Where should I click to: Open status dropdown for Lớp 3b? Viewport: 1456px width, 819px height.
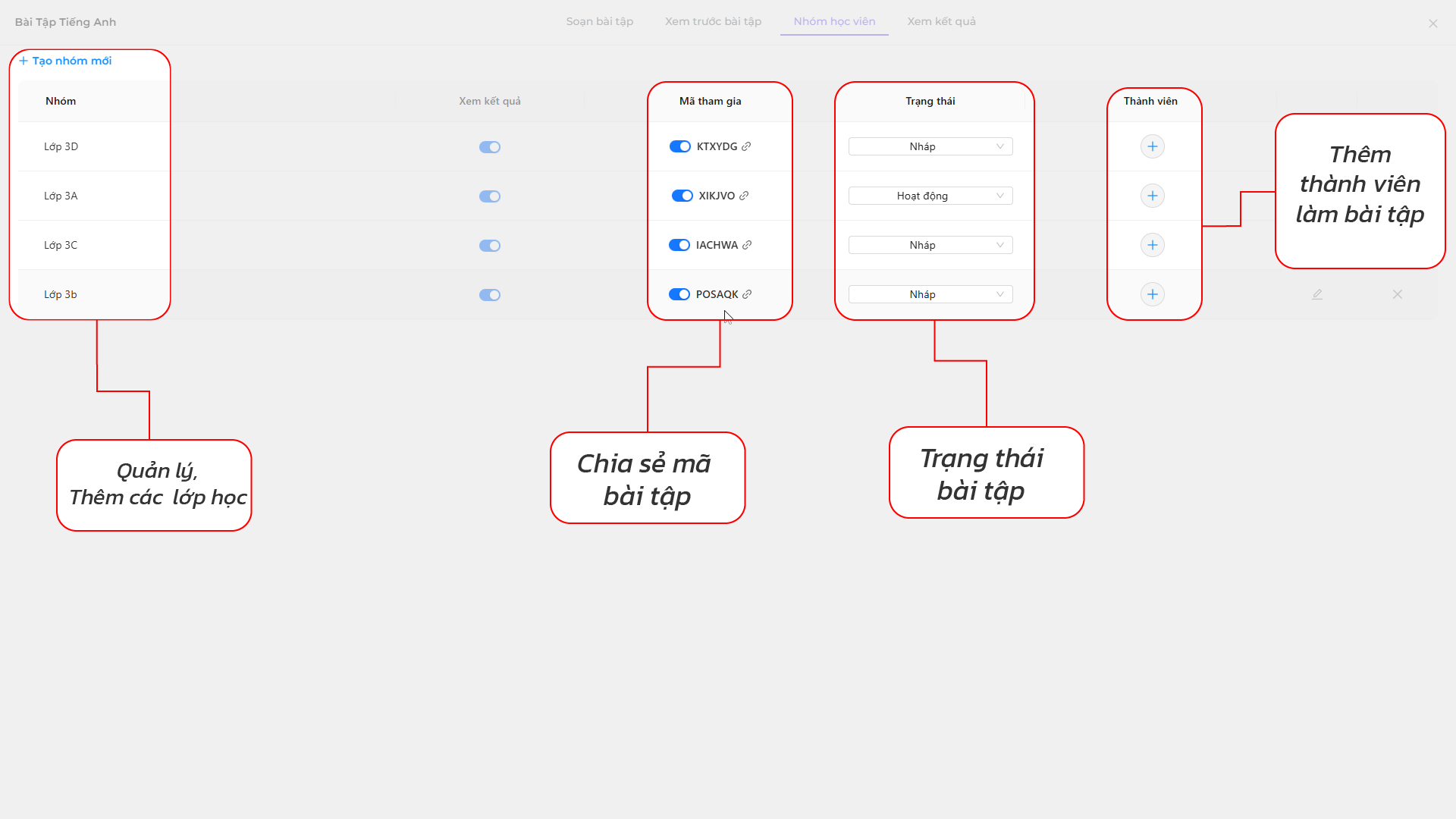(930, 294)
